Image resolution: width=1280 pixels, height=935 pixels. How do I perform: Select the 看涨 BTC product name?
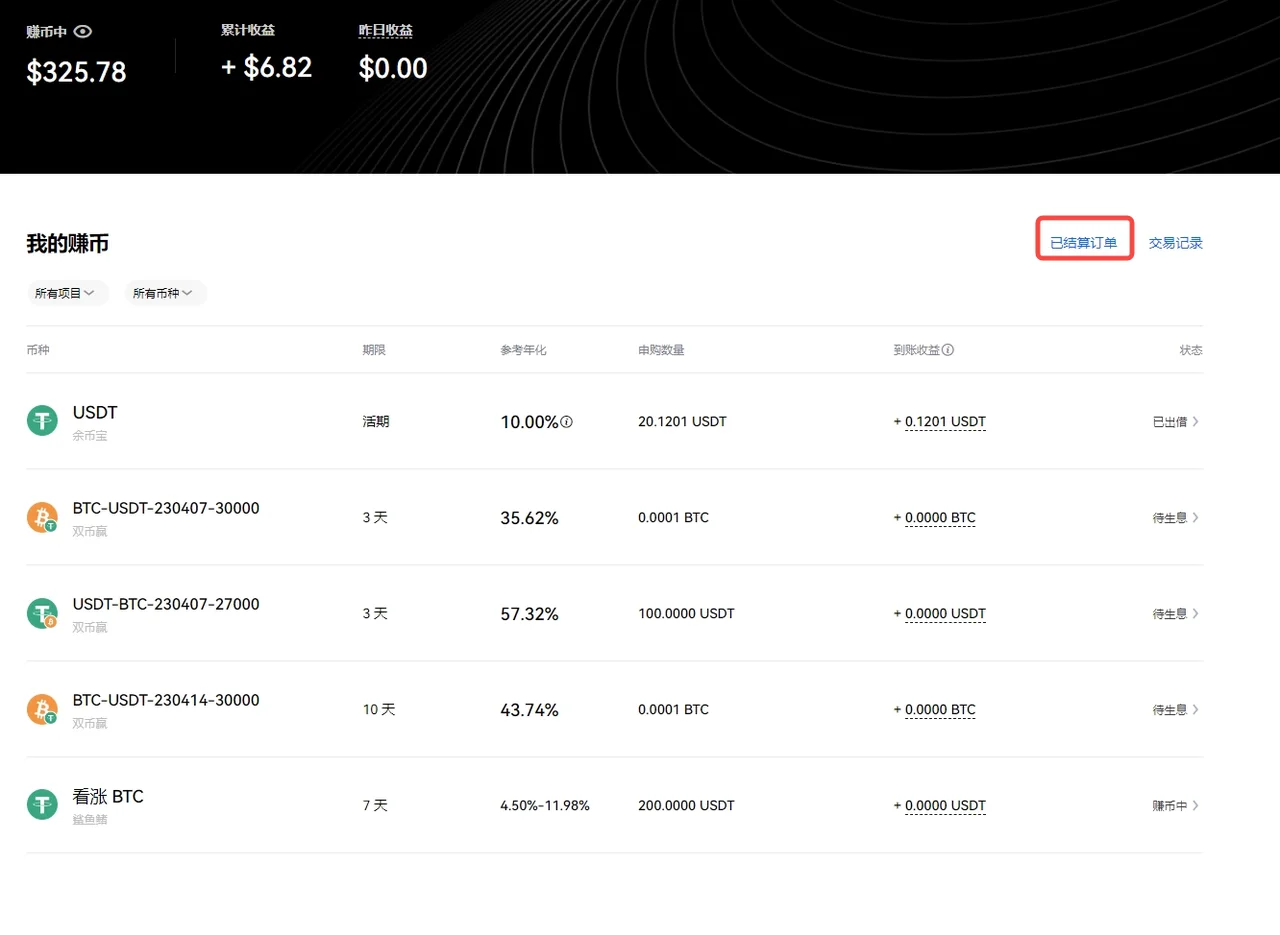pyautogui.click(x=108, y=797)
